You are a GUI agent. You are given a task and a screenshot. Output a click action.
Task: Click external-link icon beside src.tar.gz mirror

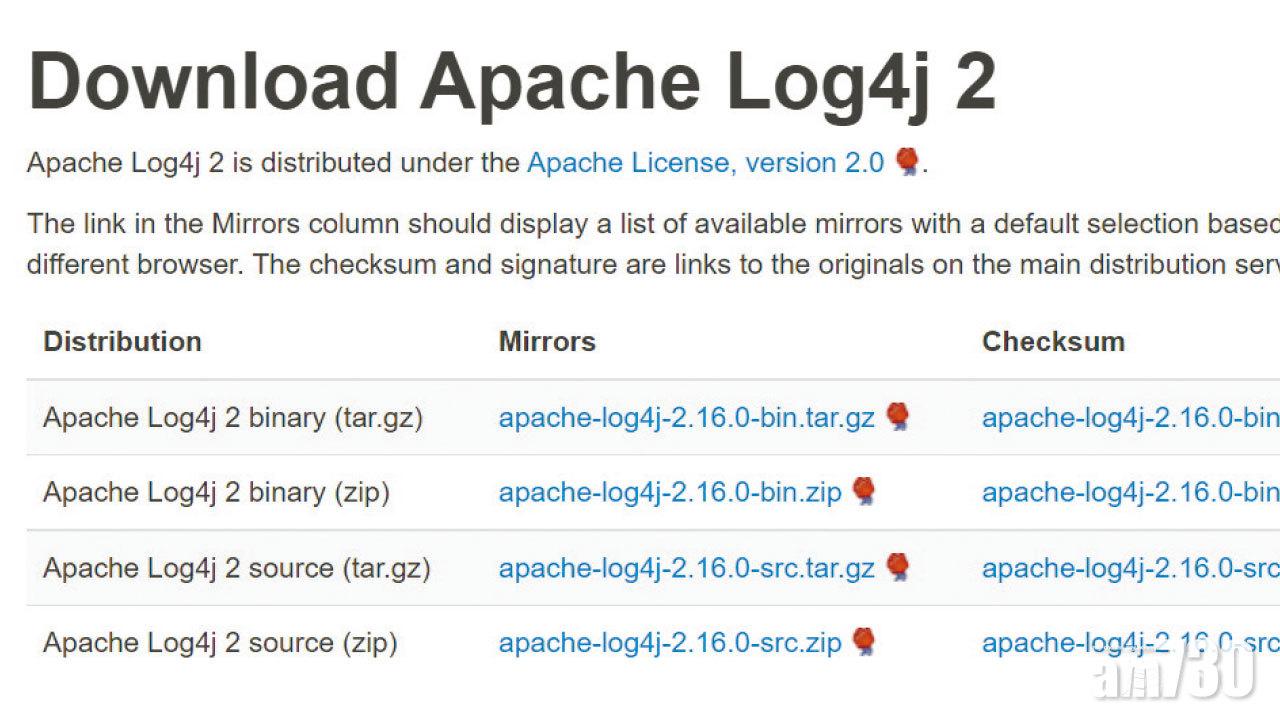(x=898, y=567)
